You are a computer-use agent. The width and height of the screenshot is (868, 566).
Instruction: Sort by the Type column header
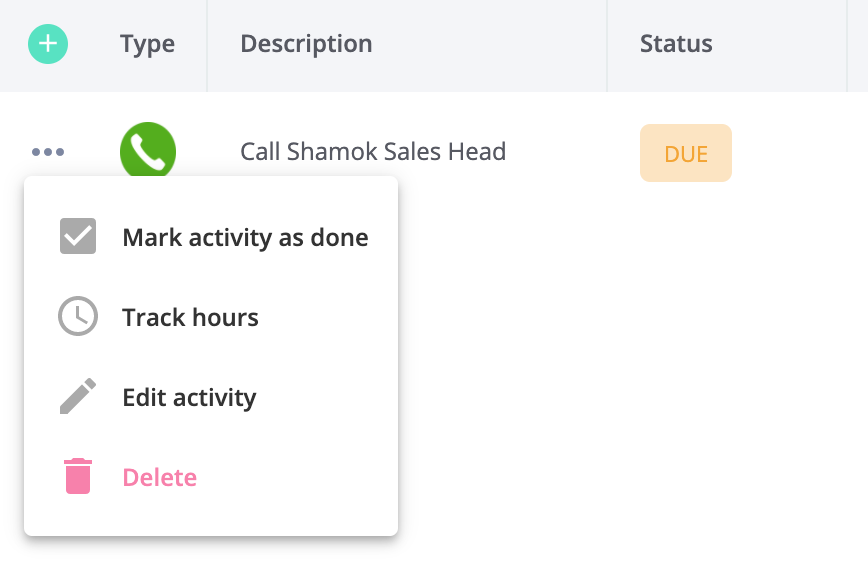tap(147, 44)
